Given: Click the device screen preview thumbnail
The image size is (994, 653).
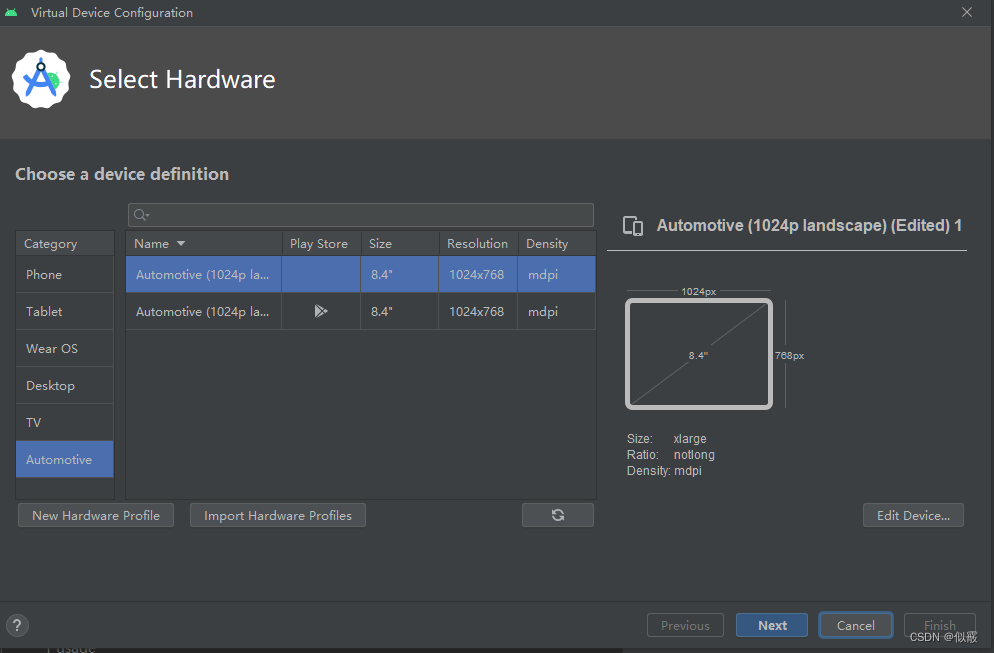Looking at the screenshot, I should click(699, 354).
